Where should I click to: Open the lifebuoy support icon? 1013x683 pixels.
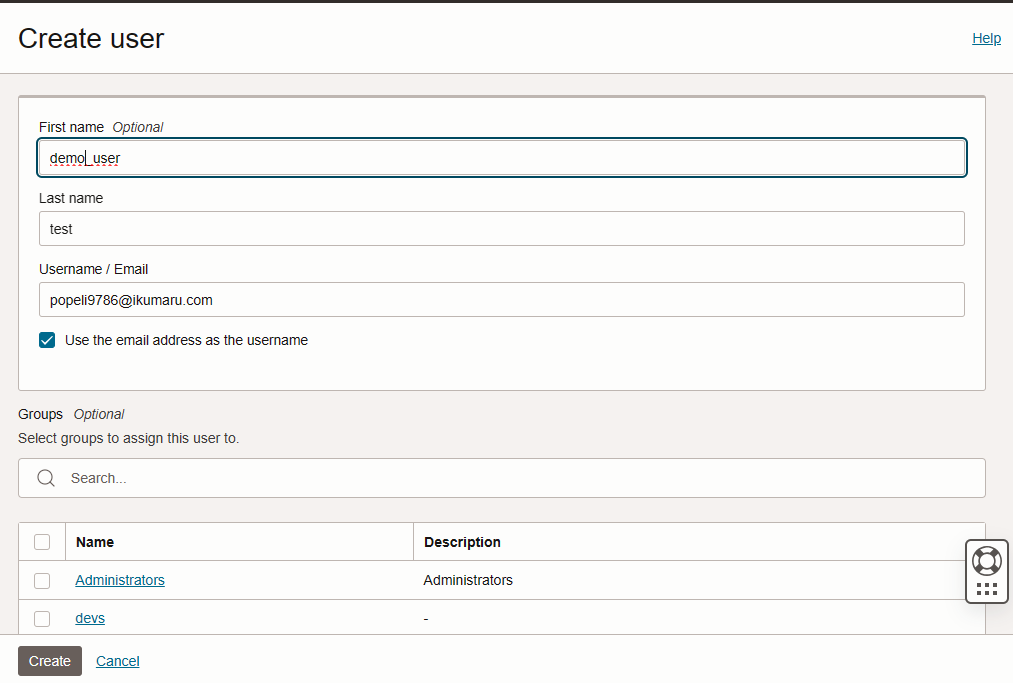click(x=986, y=560)
